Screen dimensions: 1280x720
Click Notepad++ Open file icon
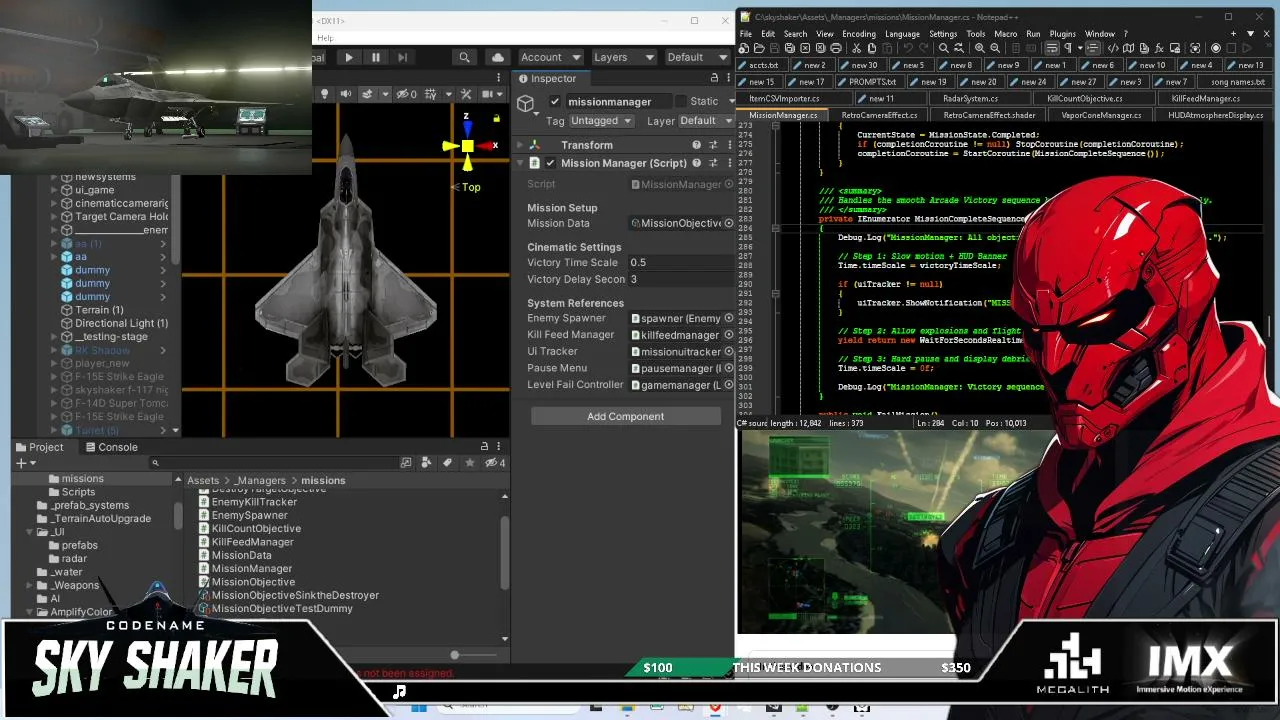[x=759, y=48]
